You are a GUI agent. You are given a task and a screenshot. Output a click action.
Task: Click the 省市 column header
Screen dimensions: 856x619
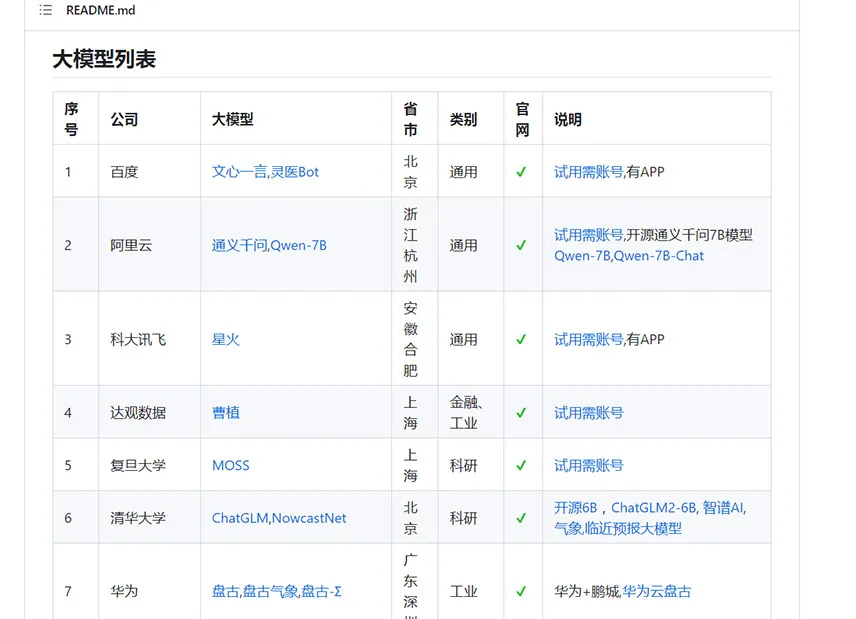411,119
